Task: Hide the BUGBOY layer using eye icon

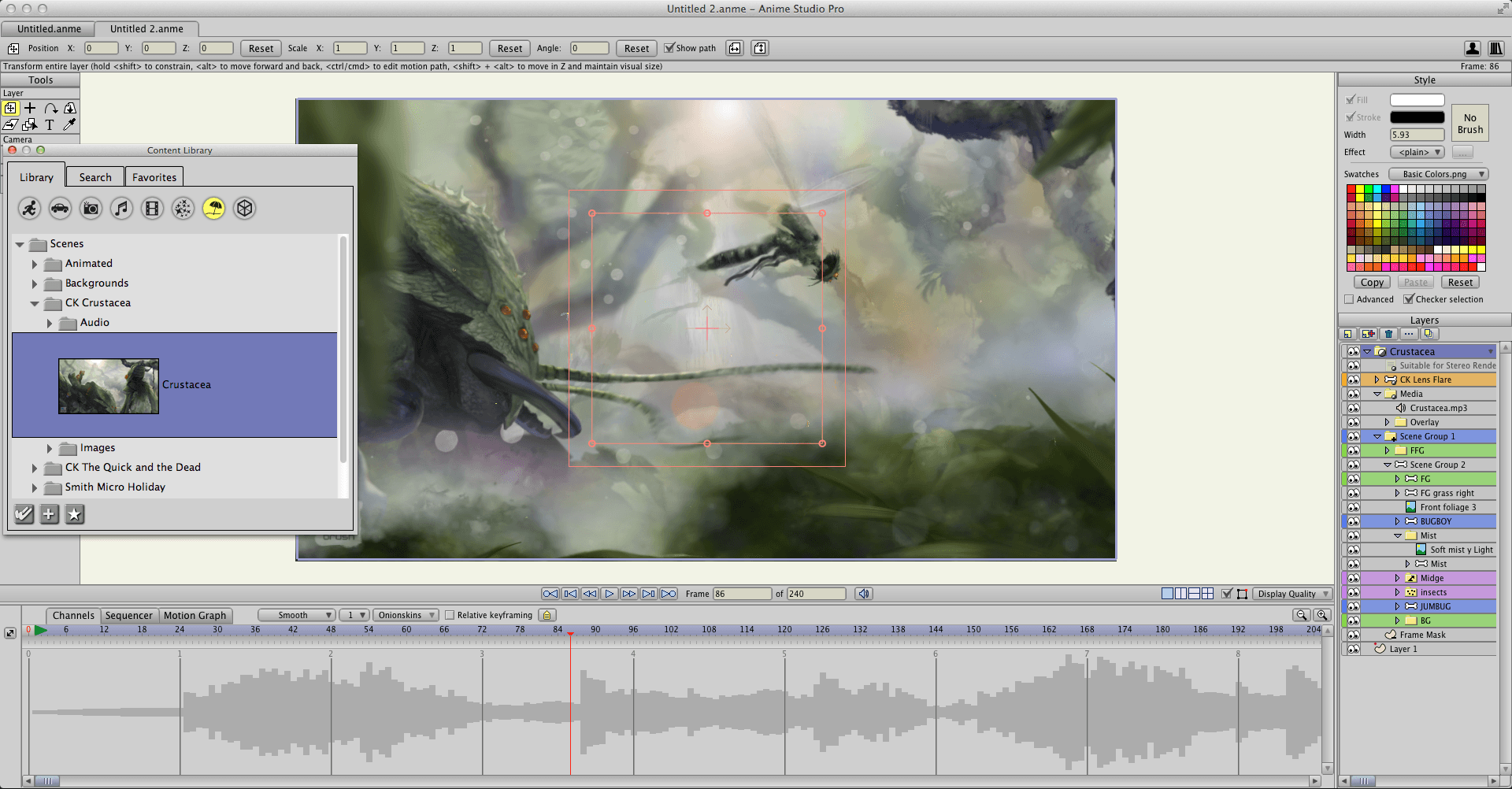Action: point(1353,521)
